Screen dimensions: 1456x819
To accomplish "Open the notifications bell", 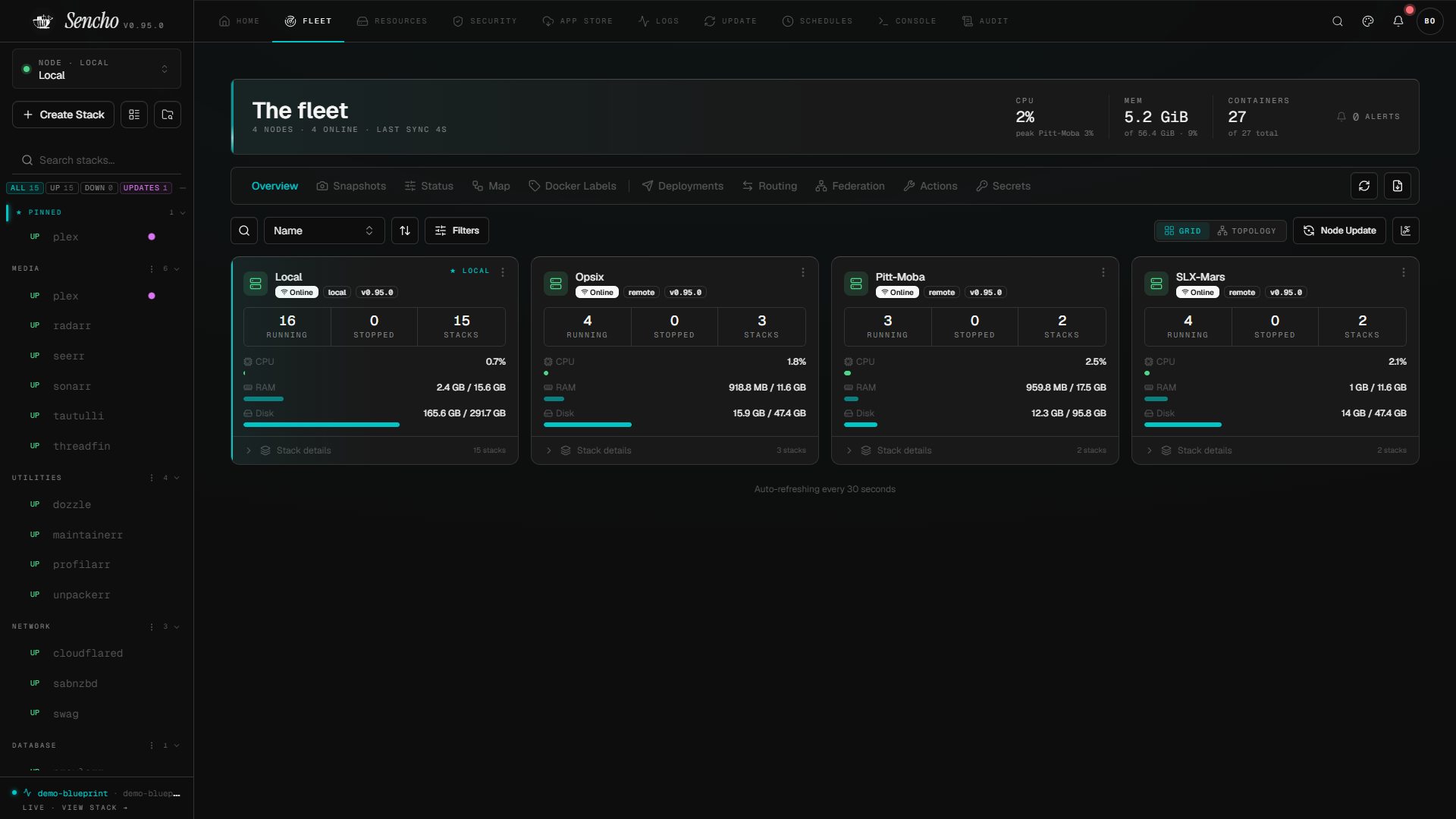I will coord(1398,21).
